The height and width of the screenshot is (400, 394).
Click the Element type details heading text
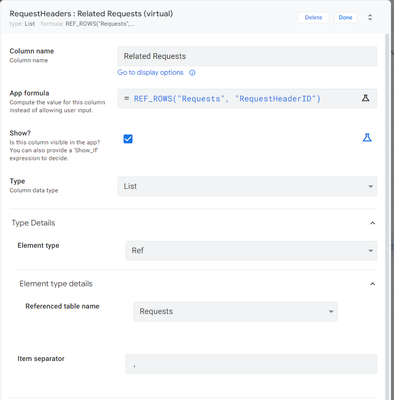pos(56,284)
